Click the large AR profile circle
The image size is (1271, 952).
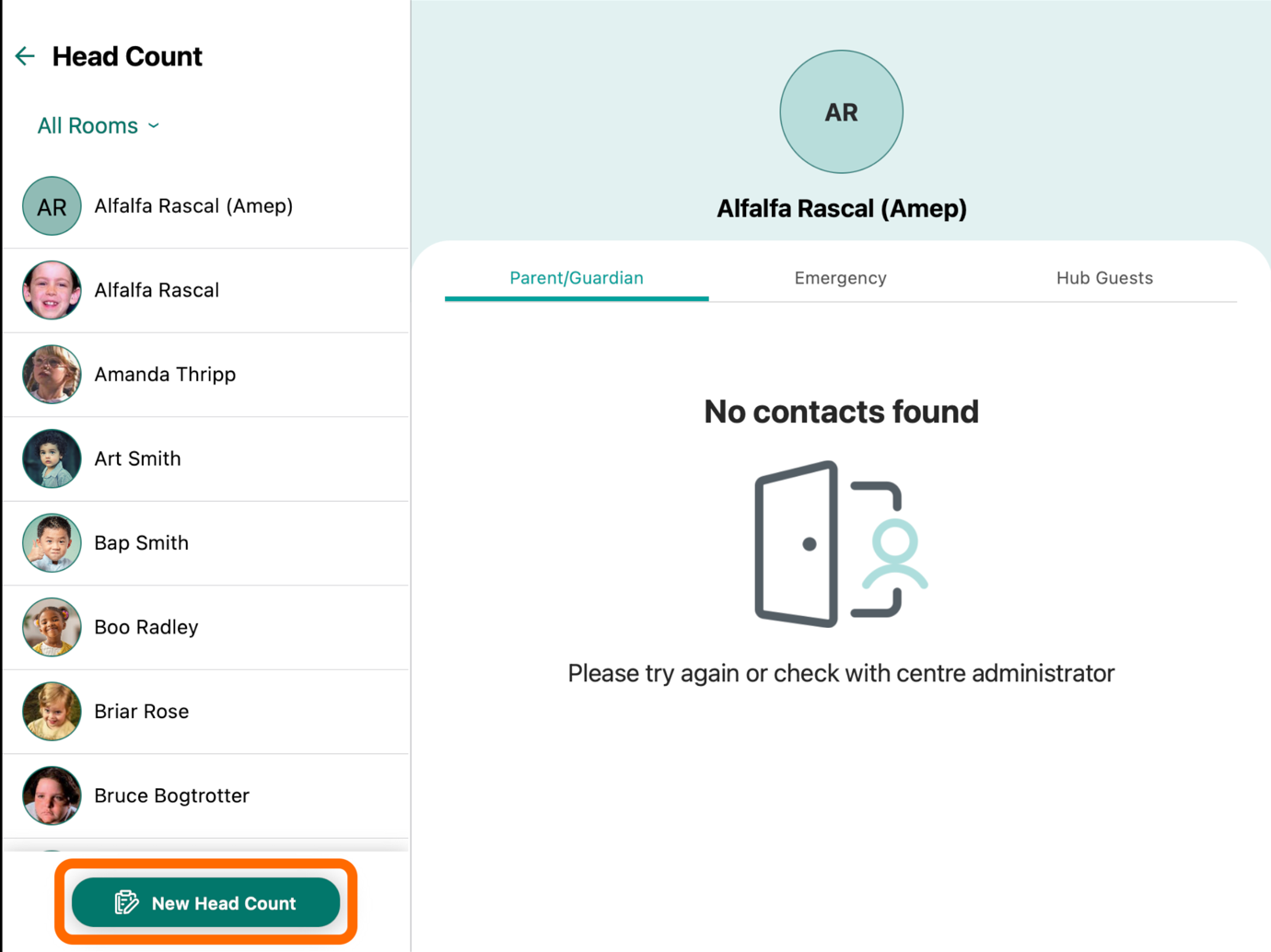coord(841,111)
